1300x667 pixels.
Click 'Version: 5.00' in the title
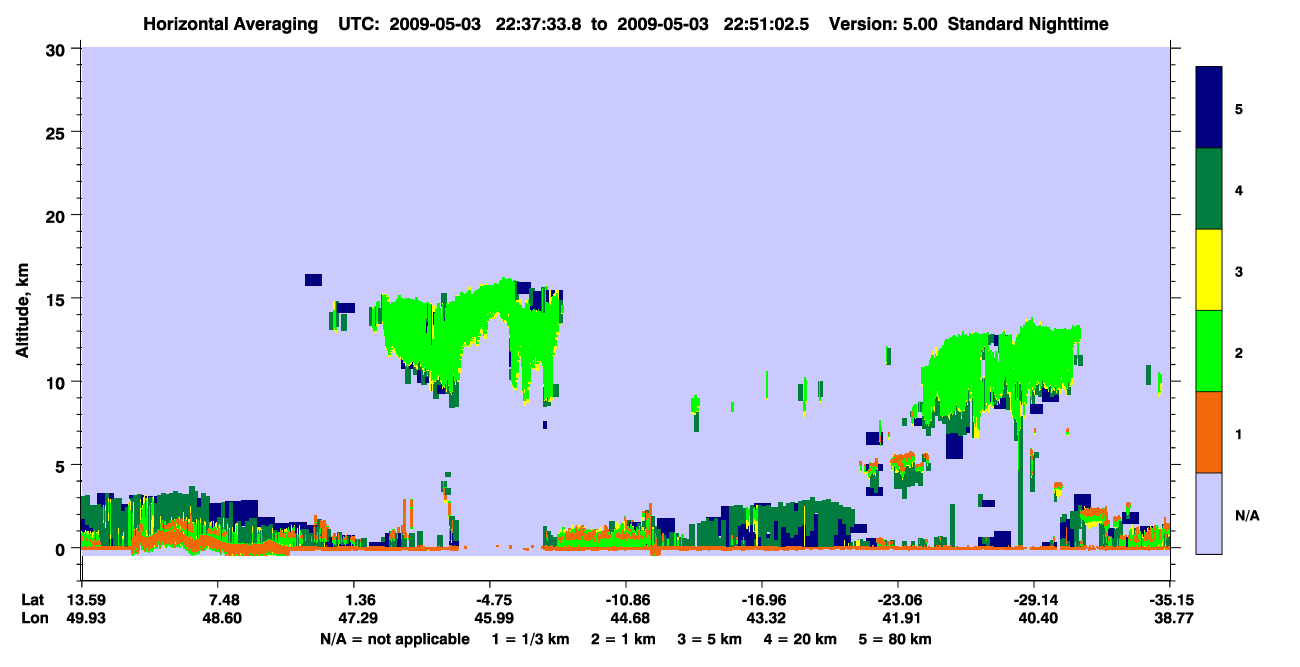click(881, 23)
